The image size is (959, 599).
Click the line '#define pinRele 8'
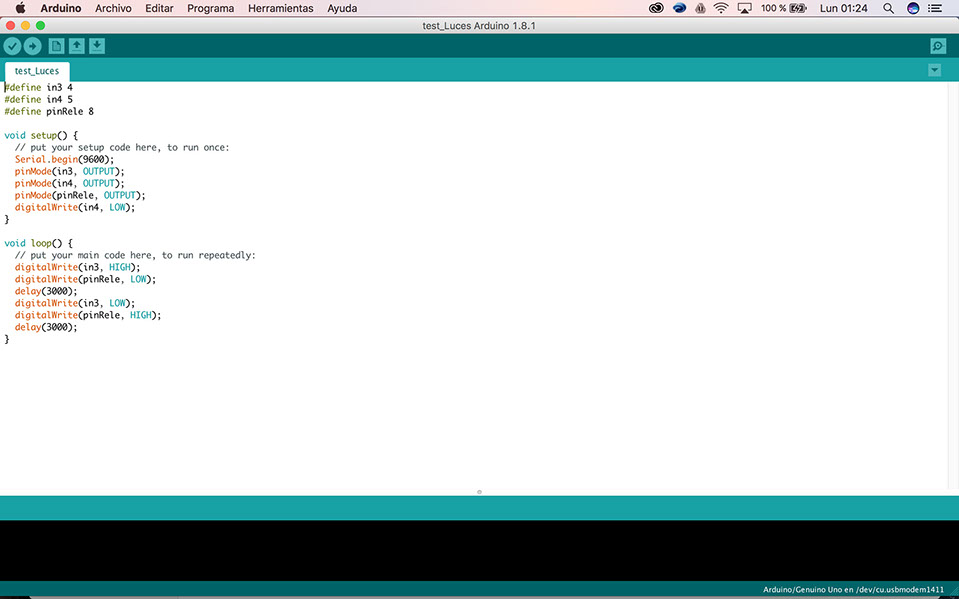[49, 111]
